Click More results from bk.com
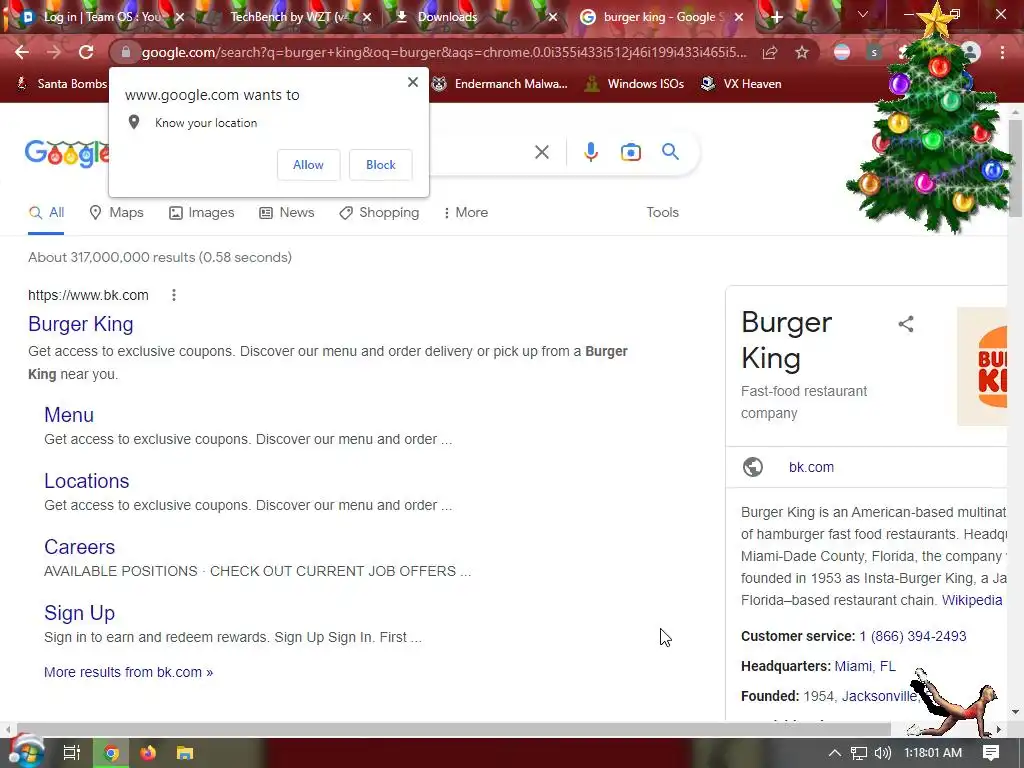The height and width of the screenshot is (768, 1024). click(128, 672)
